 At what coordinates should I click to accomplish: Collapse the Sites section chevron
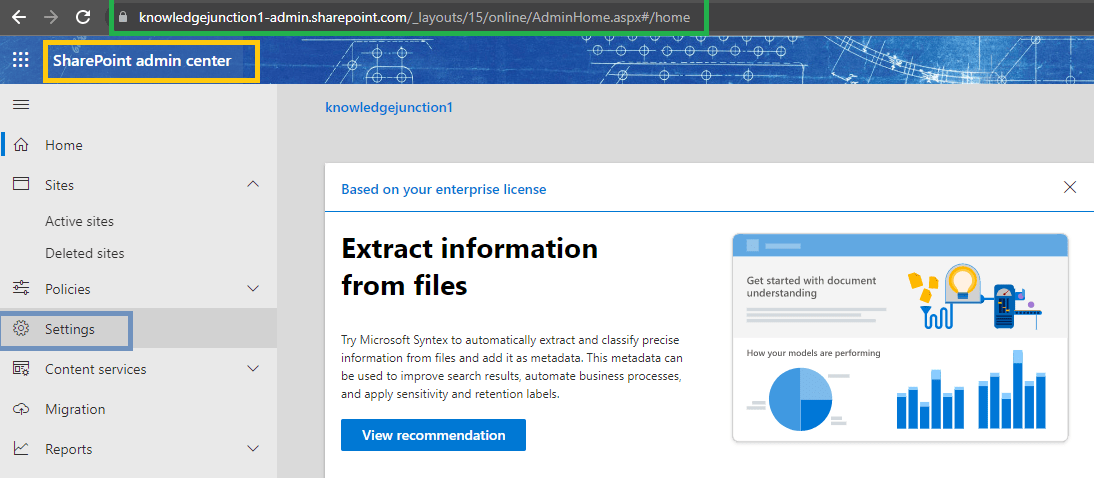click(253, 184)
